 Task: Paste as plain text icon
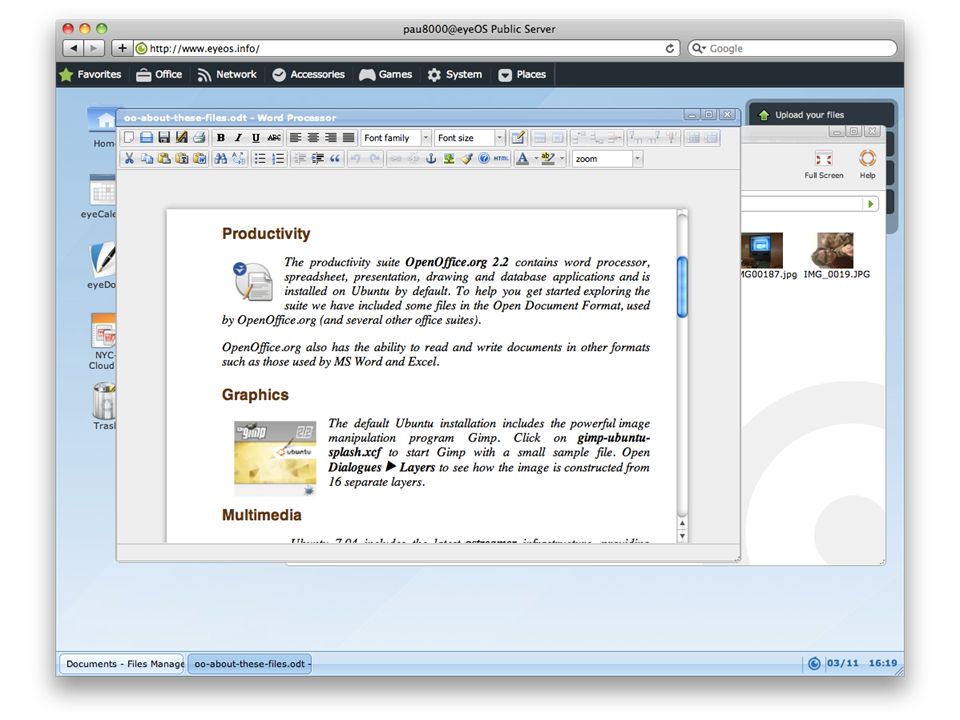pyautogui.click(x=181, y=159)
